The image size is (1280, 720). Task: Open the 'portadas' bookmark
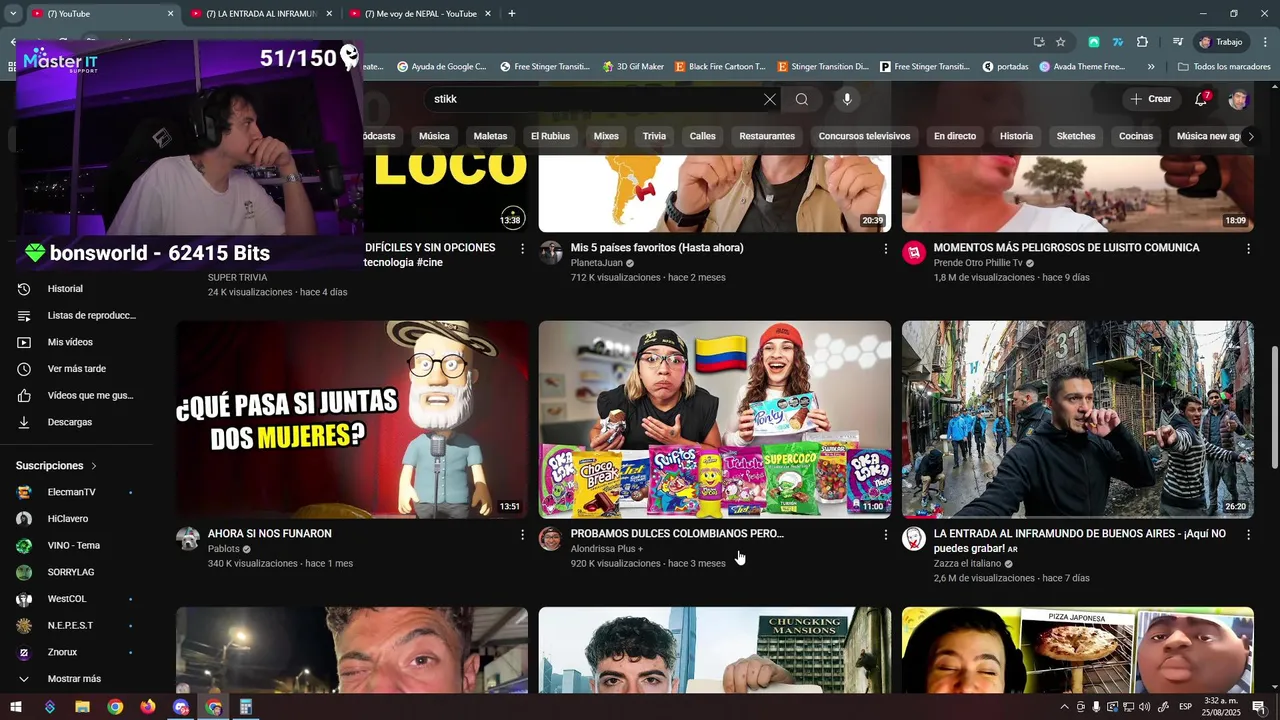[x=1005, y=67]
